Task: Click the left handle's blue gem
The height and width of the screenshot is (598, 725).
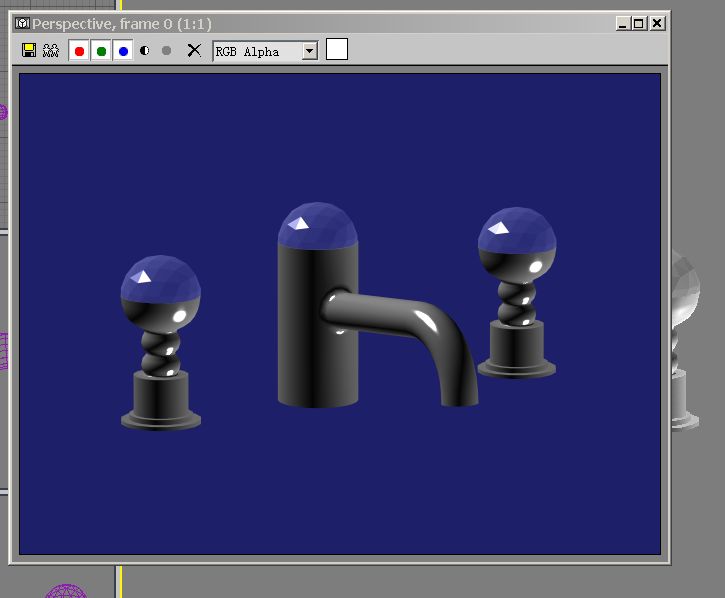Action: (159, 281)
